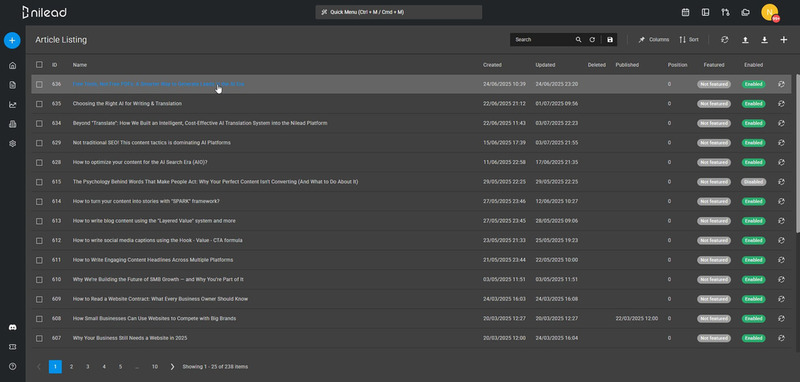
Task: Sort by the Created column header
Action: 492,65
